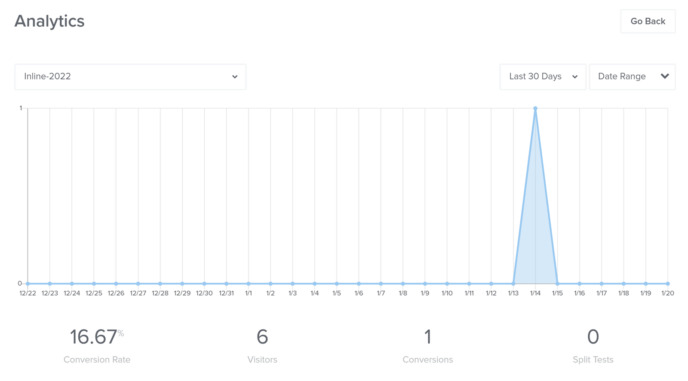
Task: Click the Analytics page heading
Action: point(50,21)
